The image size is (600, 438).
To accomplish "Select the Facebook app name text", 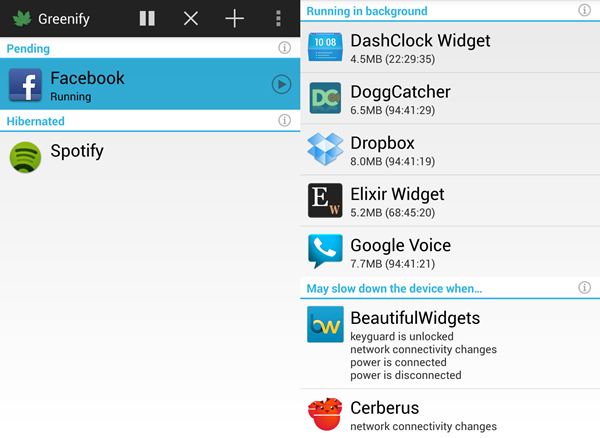I will [x=87, y=78].
